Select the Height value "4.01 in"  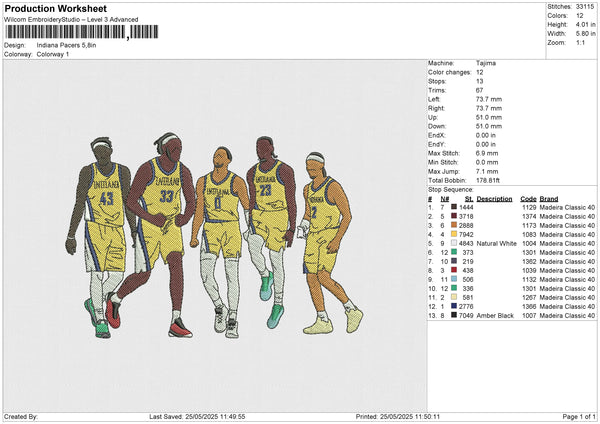[x=585, y=24]
